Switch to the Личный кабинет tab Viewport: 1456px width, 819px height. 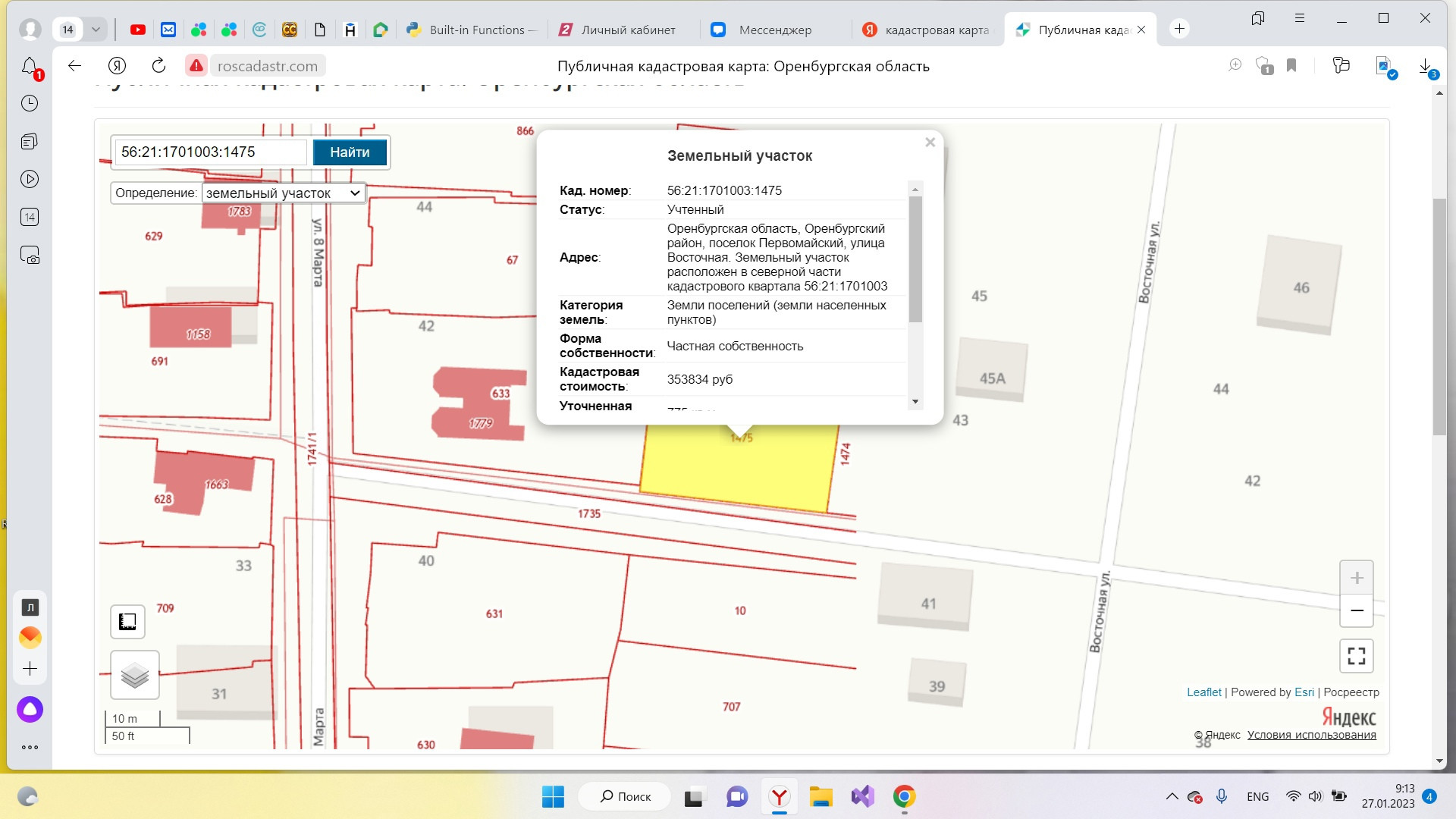626,30
